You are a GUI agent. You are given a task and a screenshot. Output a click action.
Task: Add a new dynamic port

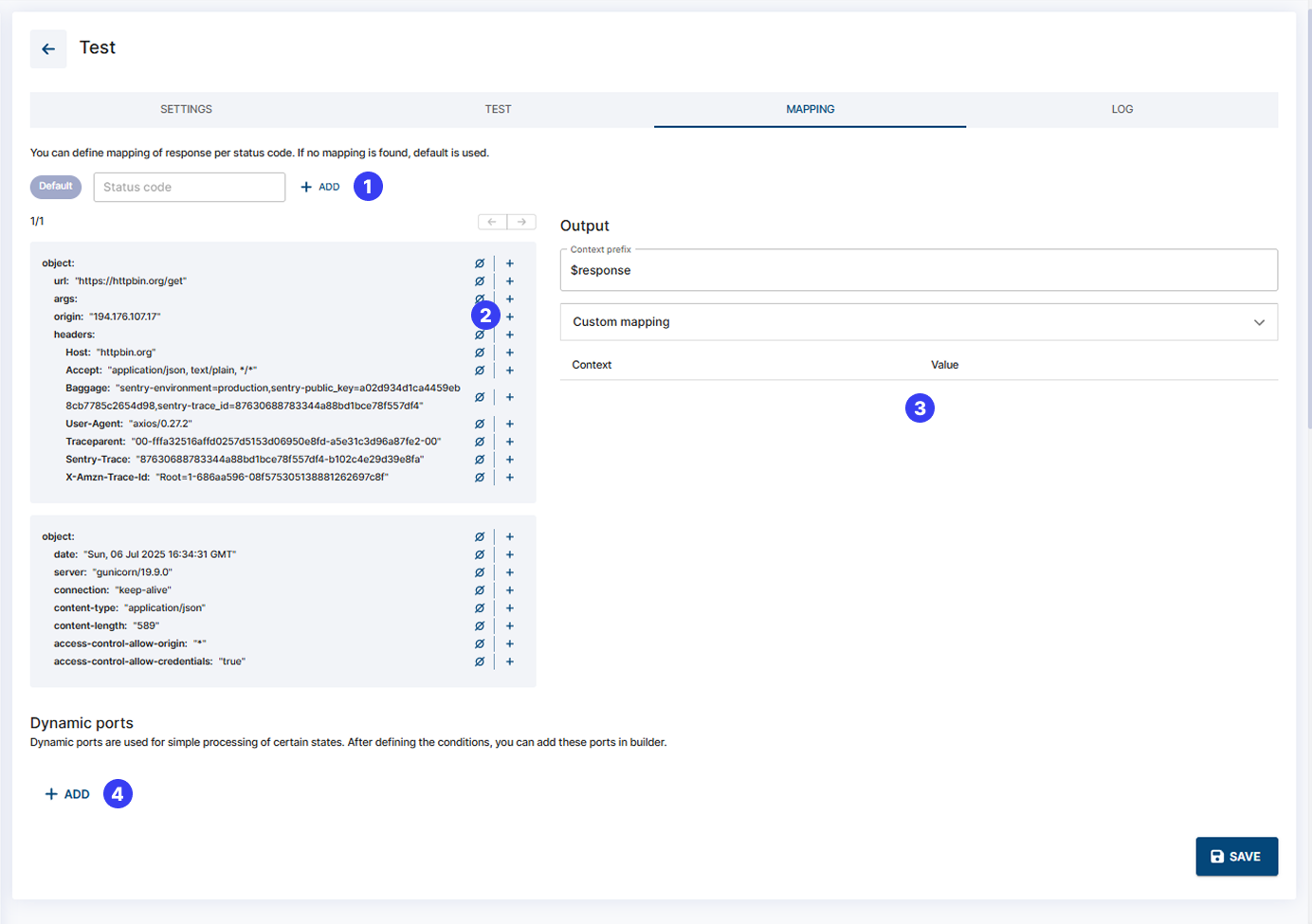coord(66,793)
